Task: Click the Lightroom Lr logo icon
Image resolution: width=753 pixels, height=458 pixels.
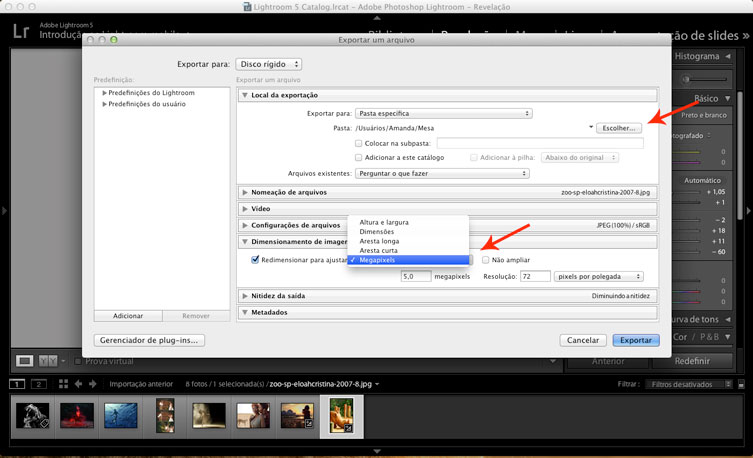Action: tap(19, 28)
